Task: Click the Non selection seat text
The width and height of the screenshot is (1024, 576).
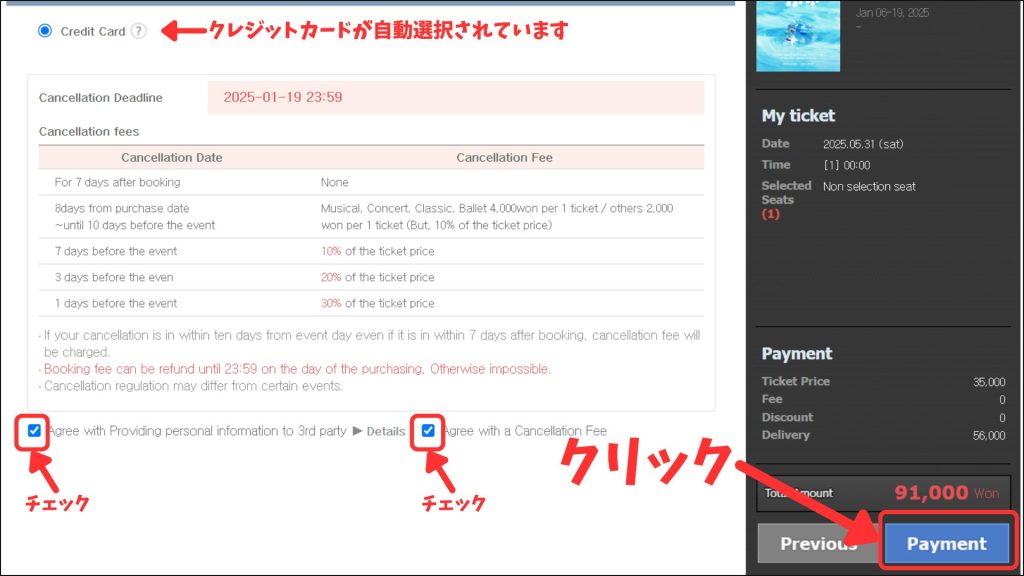Action: [868, 187]
